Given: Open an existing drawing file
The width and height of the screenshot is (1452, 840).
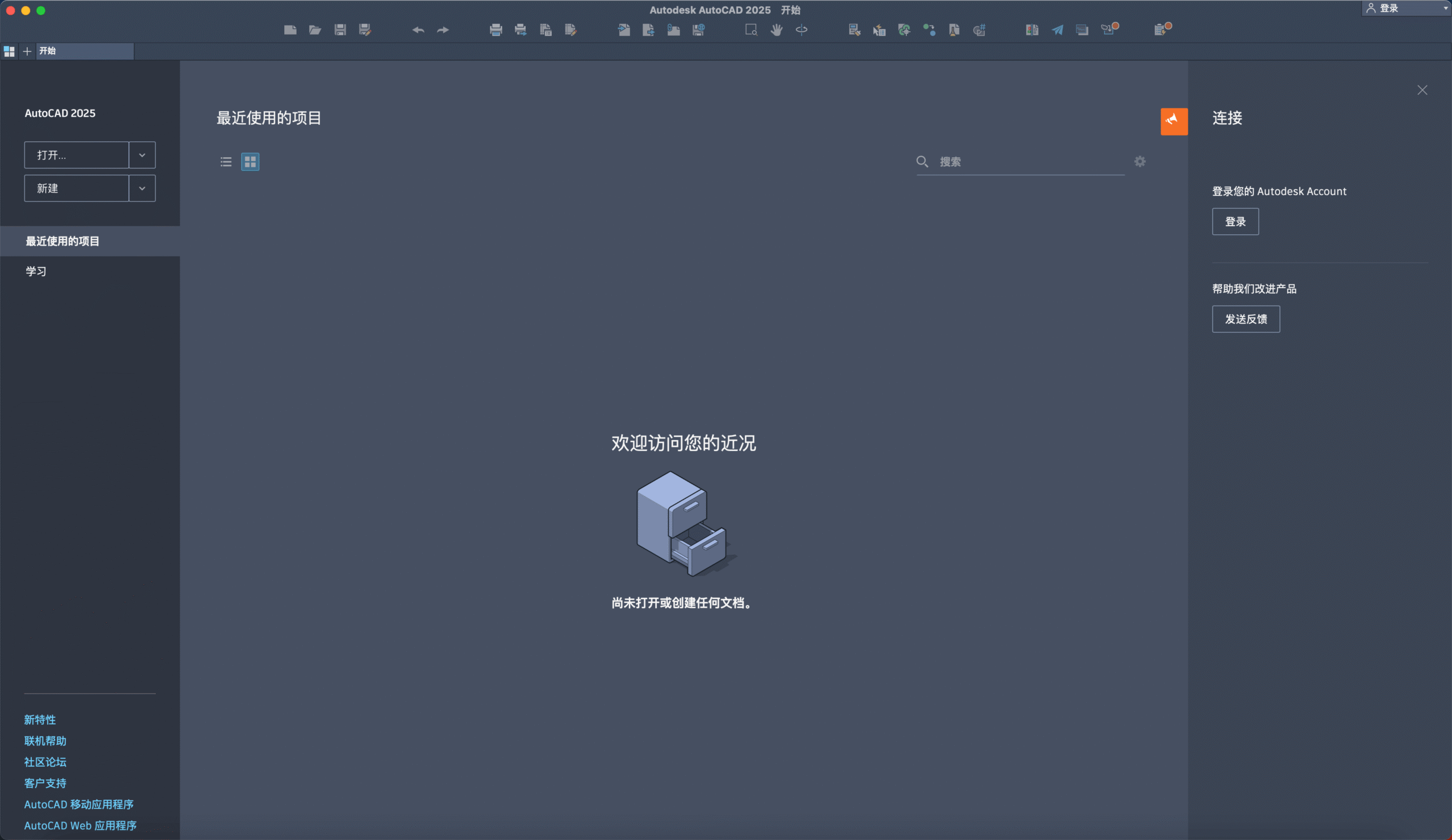Looking at the screenshot, I should point(315,30).
